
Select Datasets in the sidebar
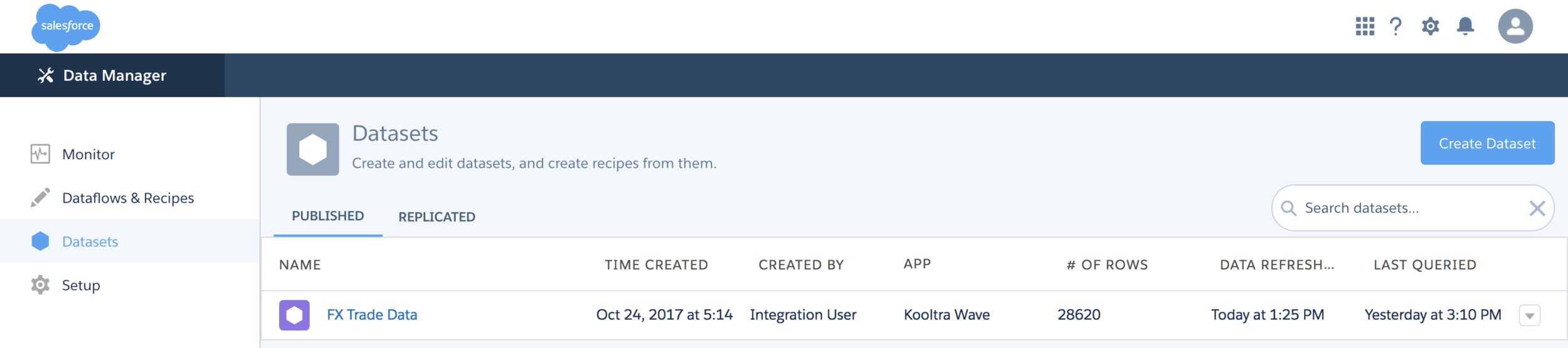130,241
